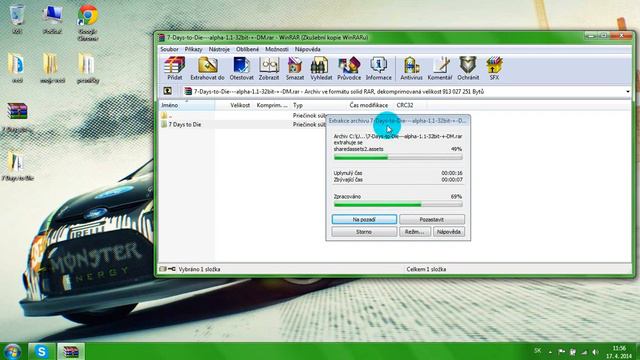Expand the archive path dropdown arrow
The height and width of the screenshot is (360, 640).
click(628, 91)
